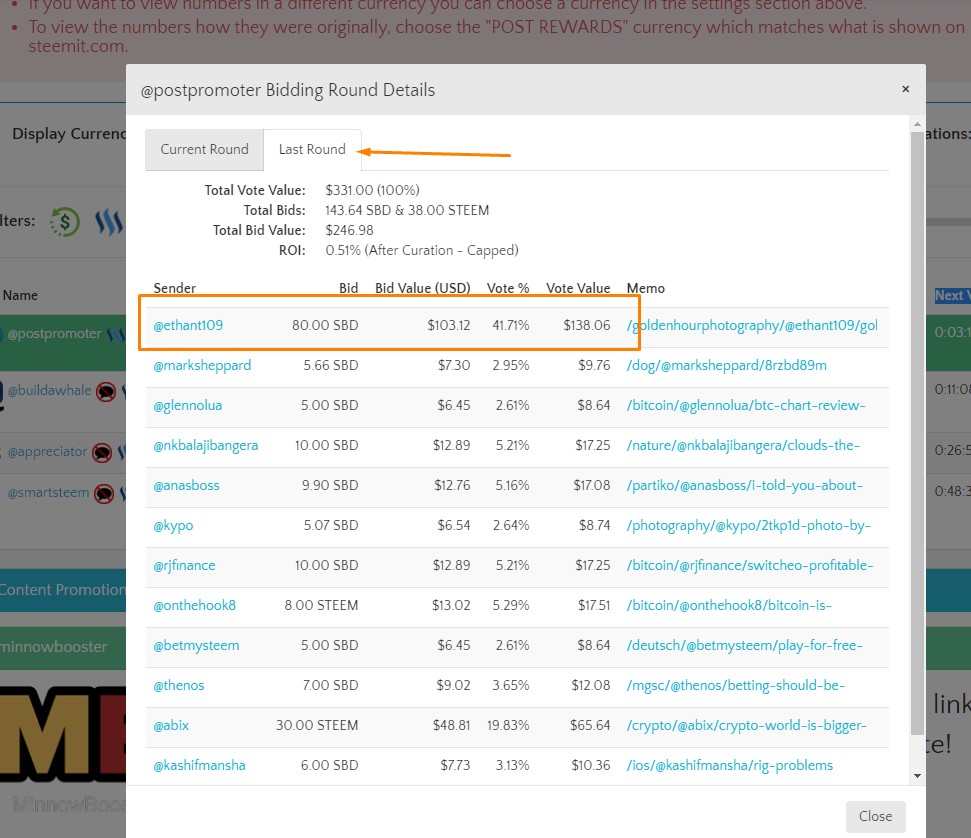Close dialog with the X icon
The height and width of the screenshot is (838, 971).
coord(905,89)
